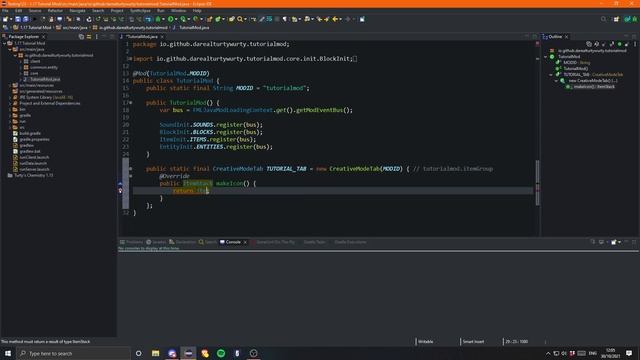640x360 pixels.
Task: Close the Console tab
Action: click(245, 242)
